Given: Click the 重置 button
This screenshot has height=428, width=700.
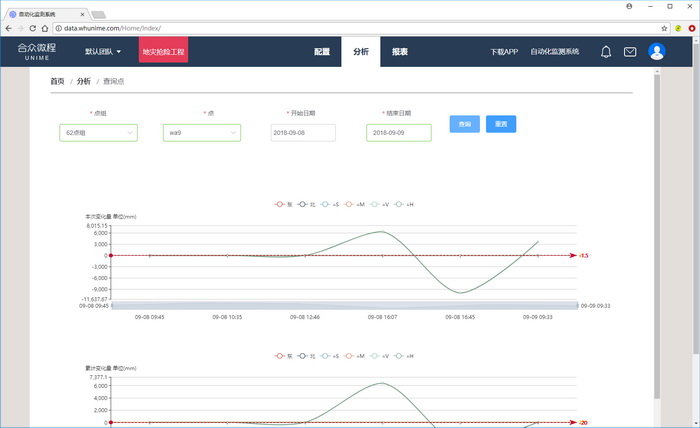Looking at the screenshot, I should [501, 124].
